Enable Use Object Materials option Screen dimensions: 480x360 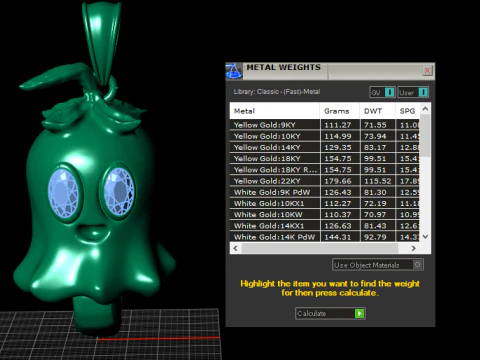click(x=378, y=265)
